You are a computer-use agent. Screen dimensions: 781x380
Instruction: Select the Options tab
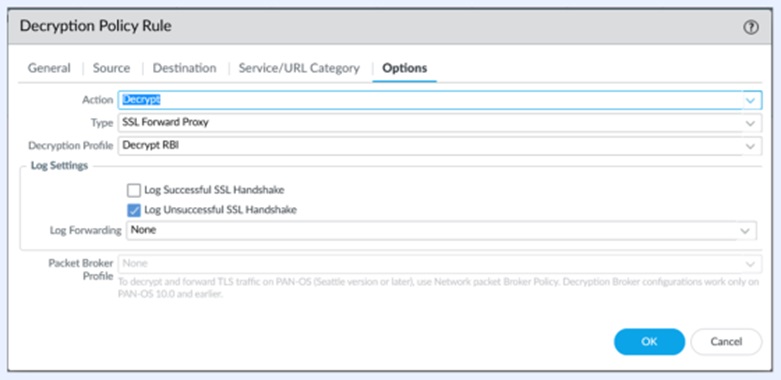pyautogui.click(x=404, y=68)
